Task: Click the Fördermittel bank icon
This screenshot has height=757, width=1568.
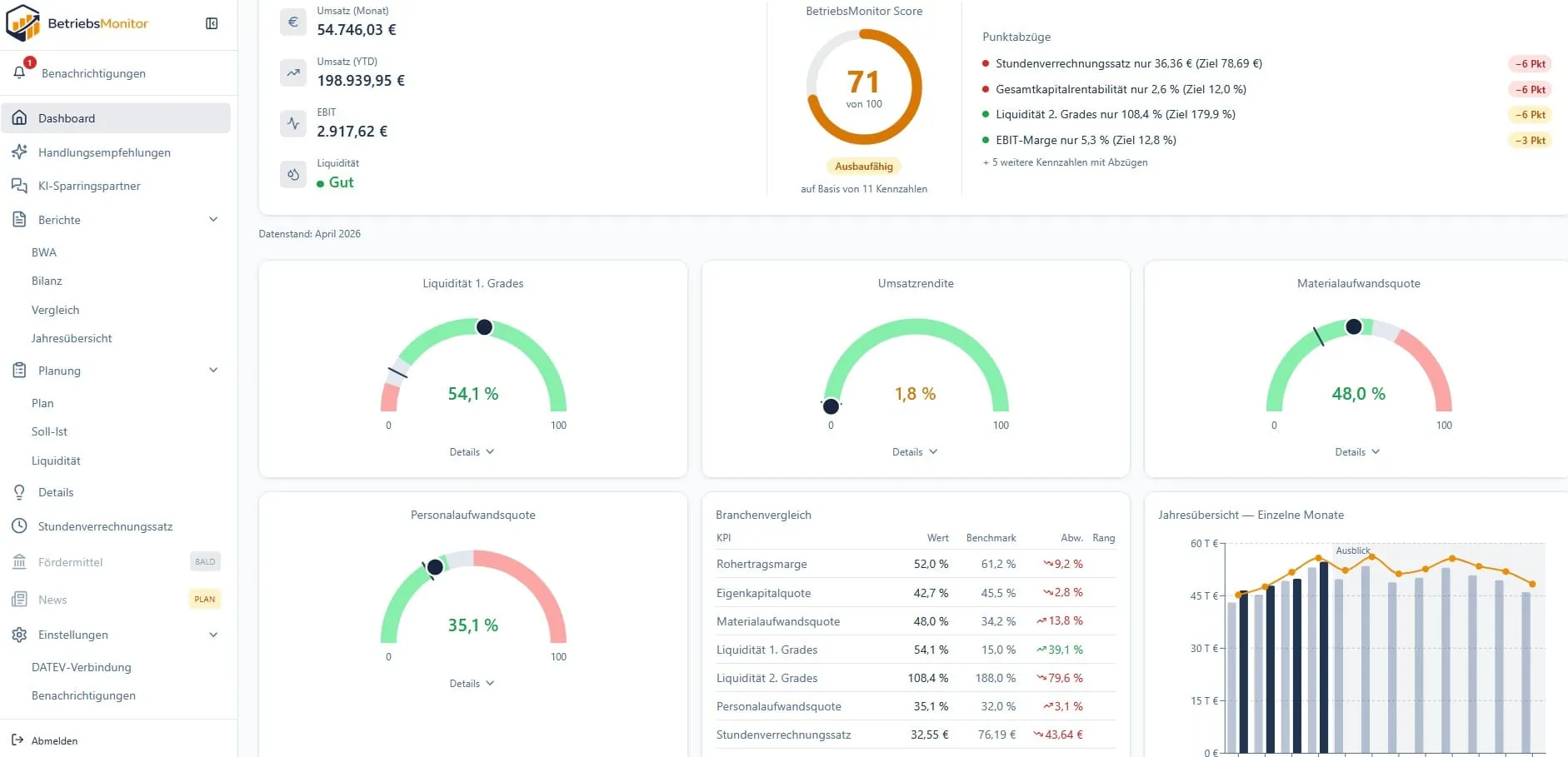Action: (19, 562)
